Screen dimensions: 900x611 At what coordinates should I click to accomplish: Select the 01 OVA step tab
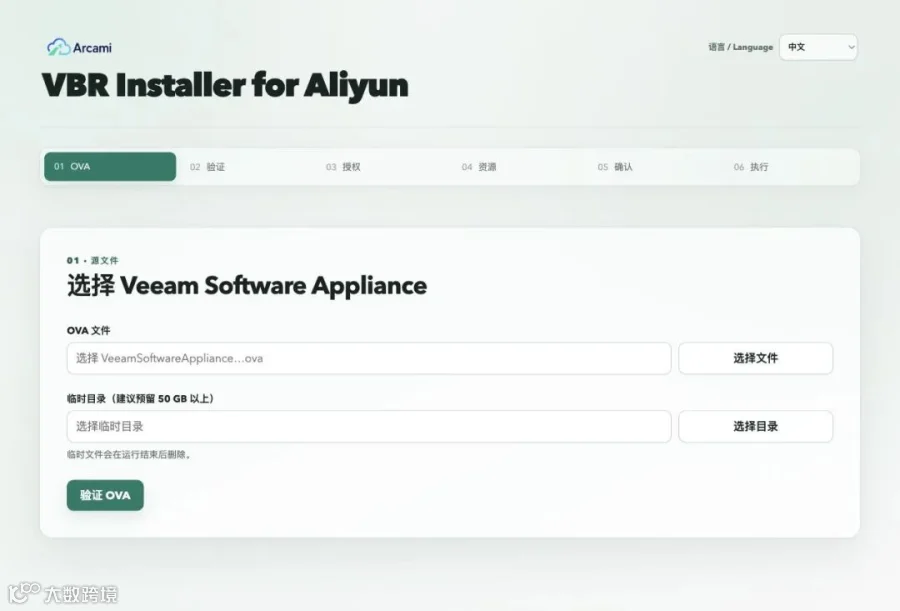tap(110, 167)
